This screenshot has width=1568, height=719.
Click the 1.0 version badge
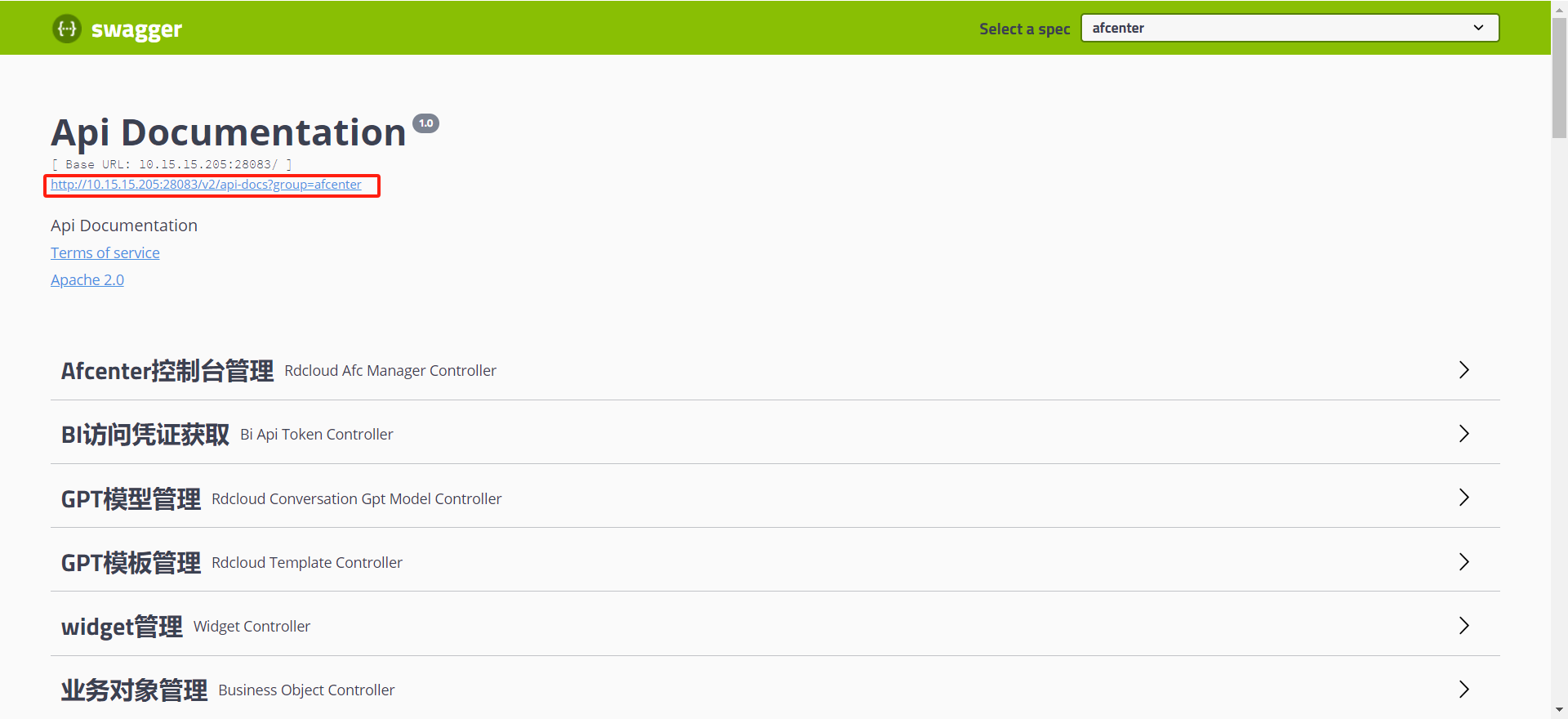click(x=425, y=123)
